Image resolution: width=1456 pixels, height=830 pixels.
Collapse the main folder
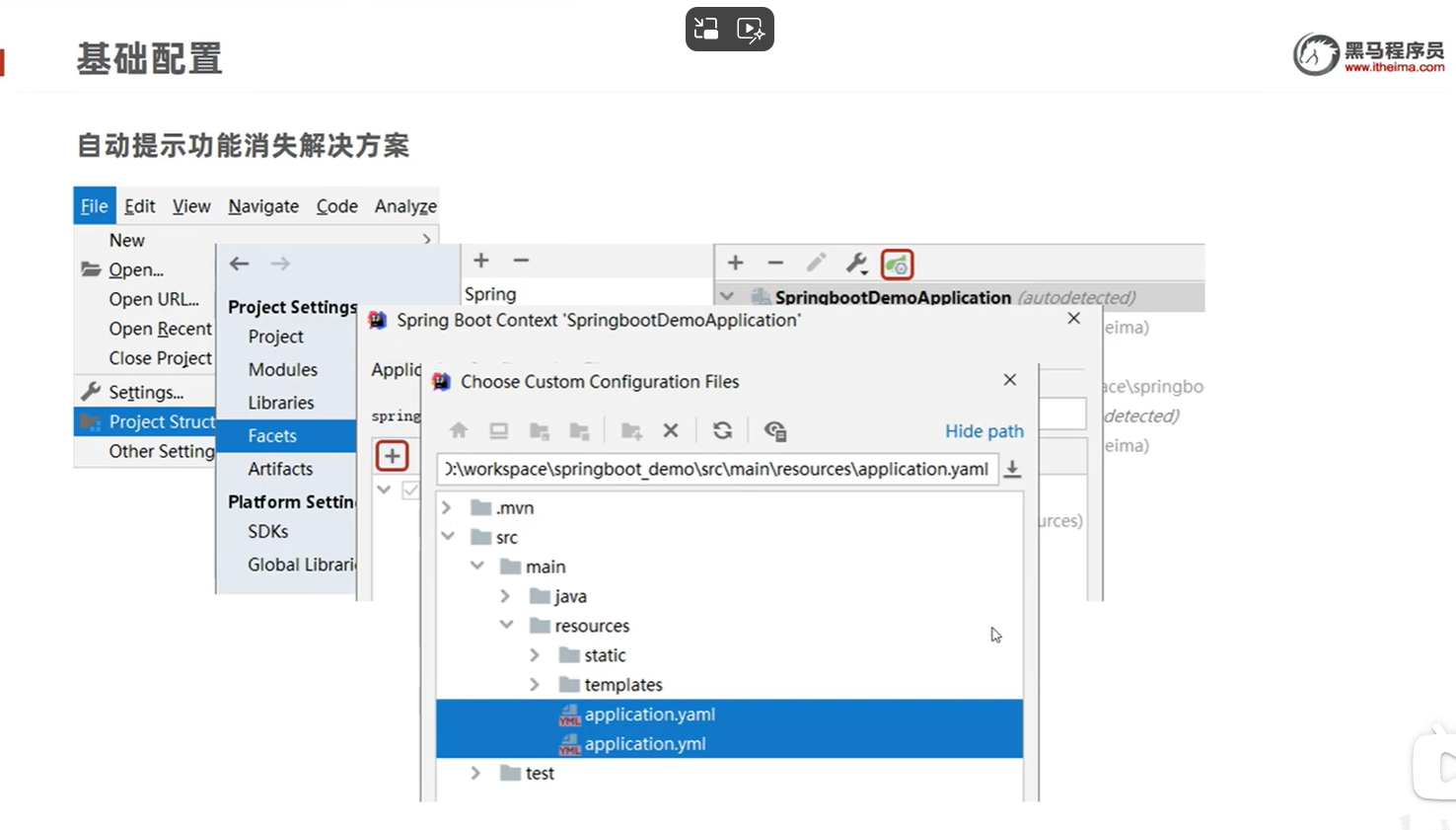pos(477,566)
